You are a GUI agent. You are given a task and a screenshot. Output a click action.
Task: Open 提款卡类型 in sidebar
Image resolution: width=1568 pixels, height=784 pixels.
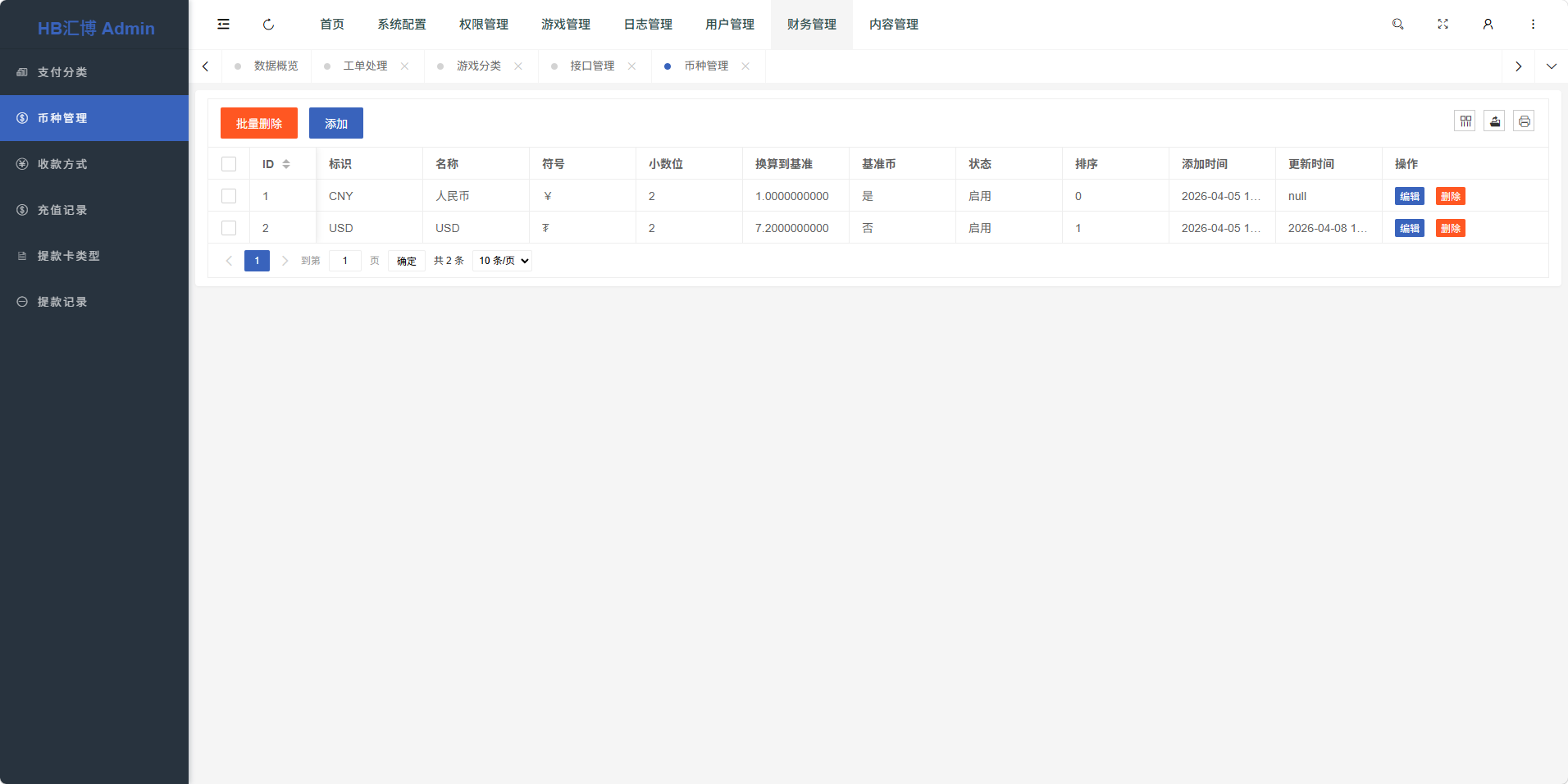[x=94, y=256]
